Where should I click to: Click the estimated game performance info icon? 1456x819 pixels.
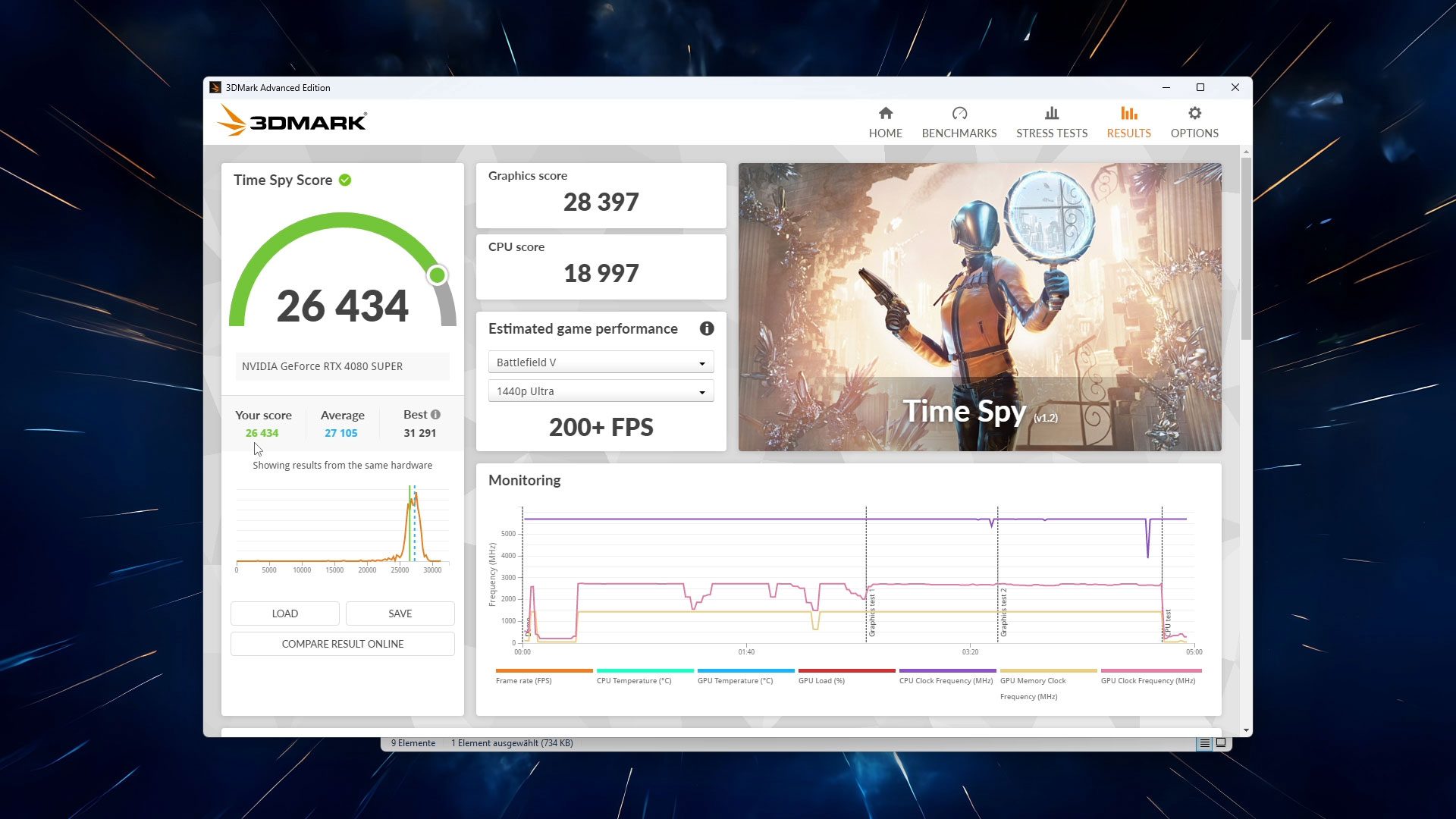coord(707,328)
